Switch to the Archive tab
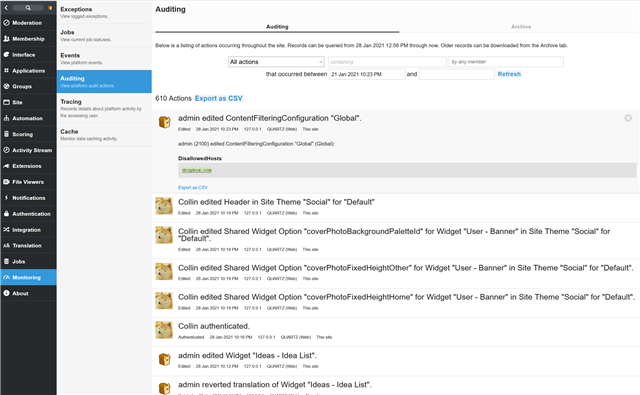This screenshot has width=640, height=395. coord(521,27)
